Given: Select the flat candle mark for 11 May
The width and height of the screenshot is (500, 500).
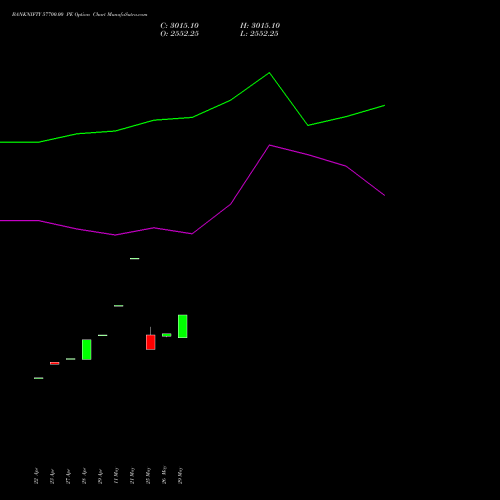Looking at the screenshot, I should coord(119,306).
